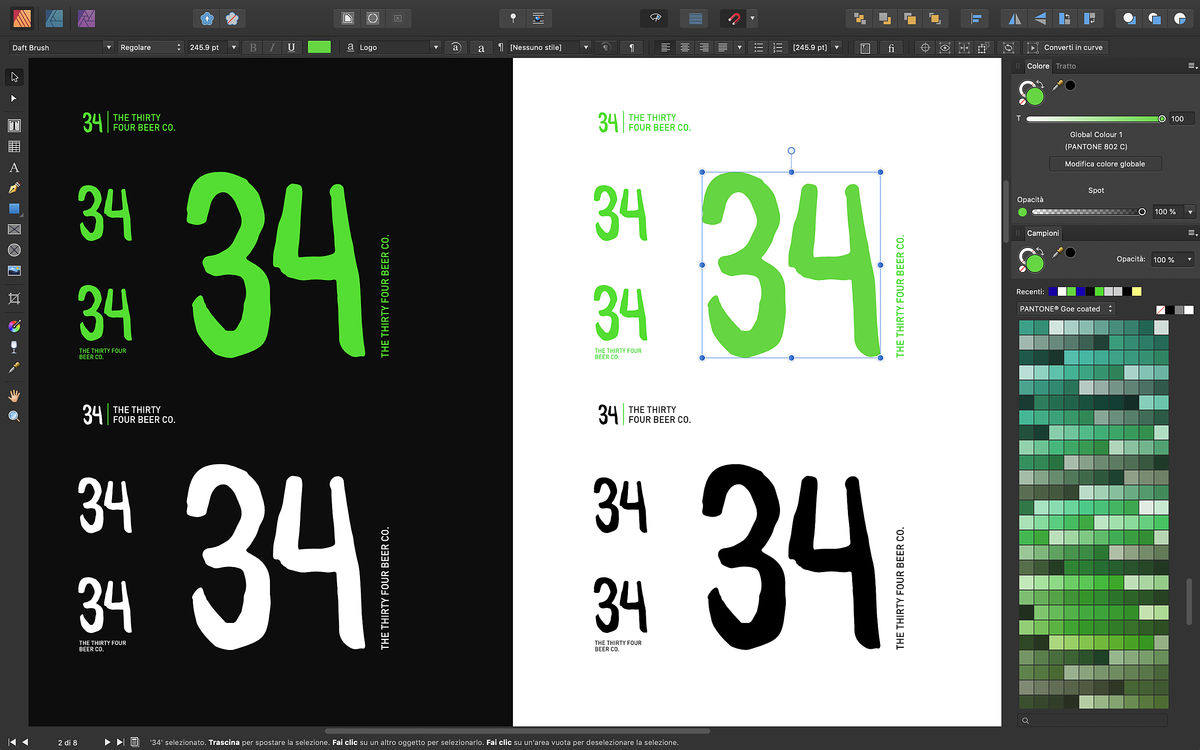Center align the text
This screenshot has width=1200, height=750.
685,47
